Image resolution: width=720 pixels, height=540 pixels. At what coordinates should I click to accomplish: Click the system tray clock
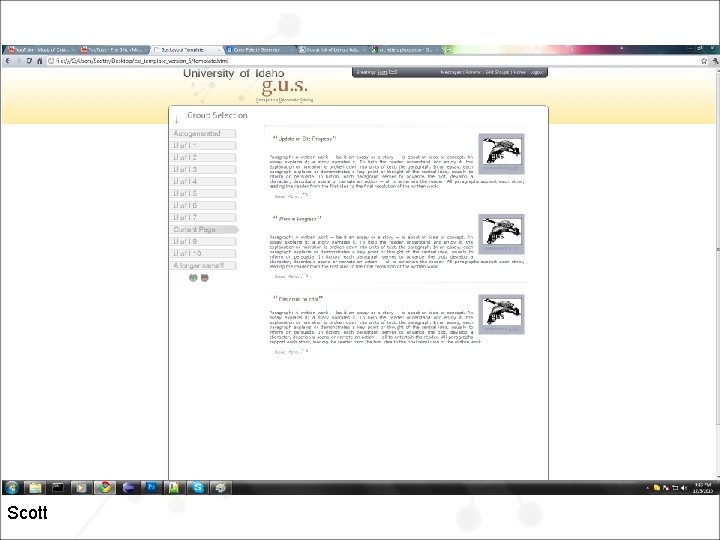703,488
